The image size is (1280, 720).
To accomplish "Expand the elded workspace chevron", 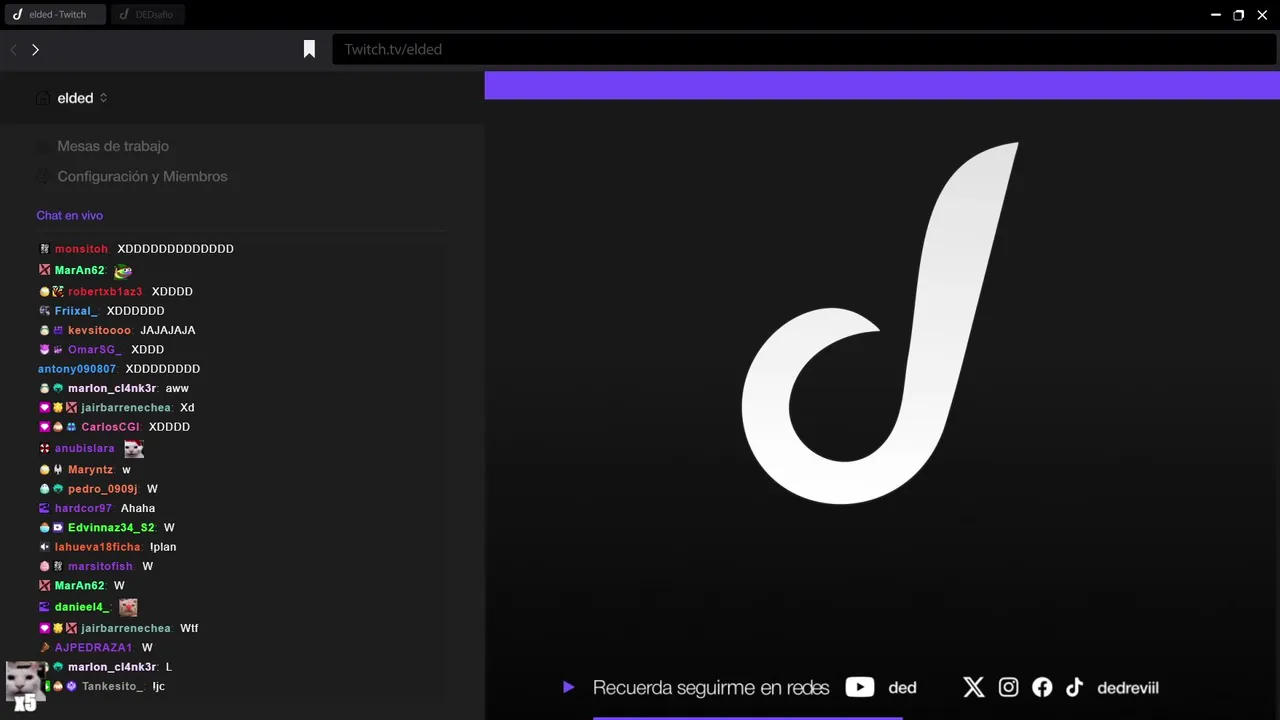I will click(x=103, y=98).
